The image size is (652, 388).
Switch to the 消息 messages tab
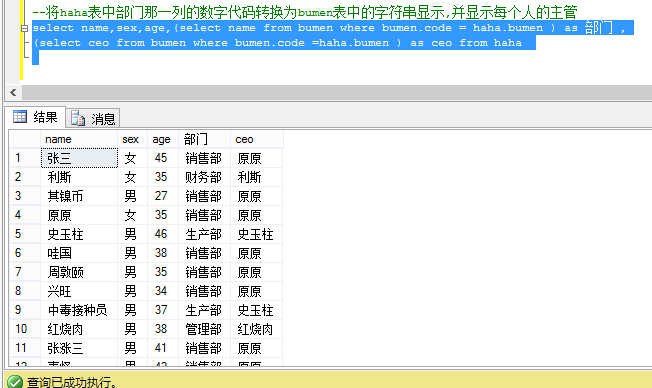click(93, 119)
